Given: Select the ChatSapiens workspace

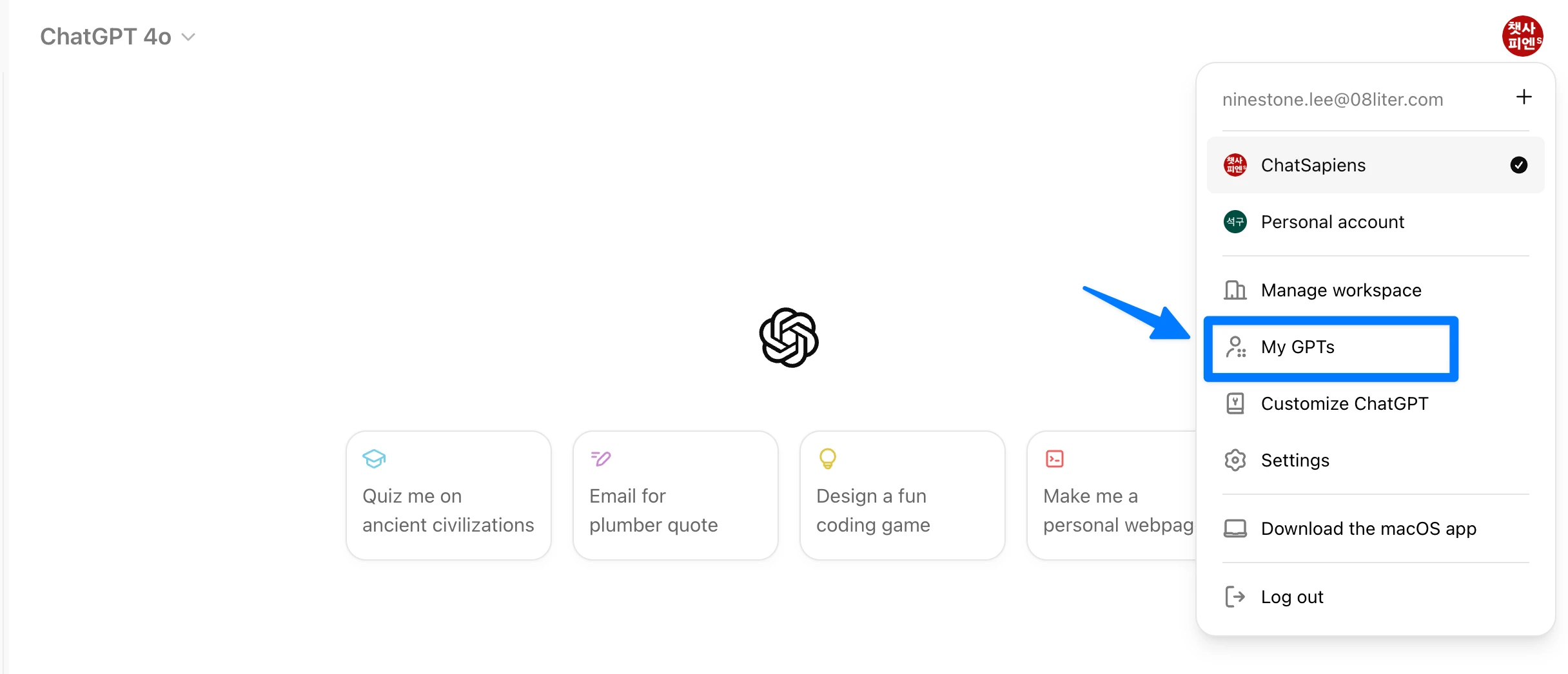Looking at the screenshot, I should pos(1375,165).
